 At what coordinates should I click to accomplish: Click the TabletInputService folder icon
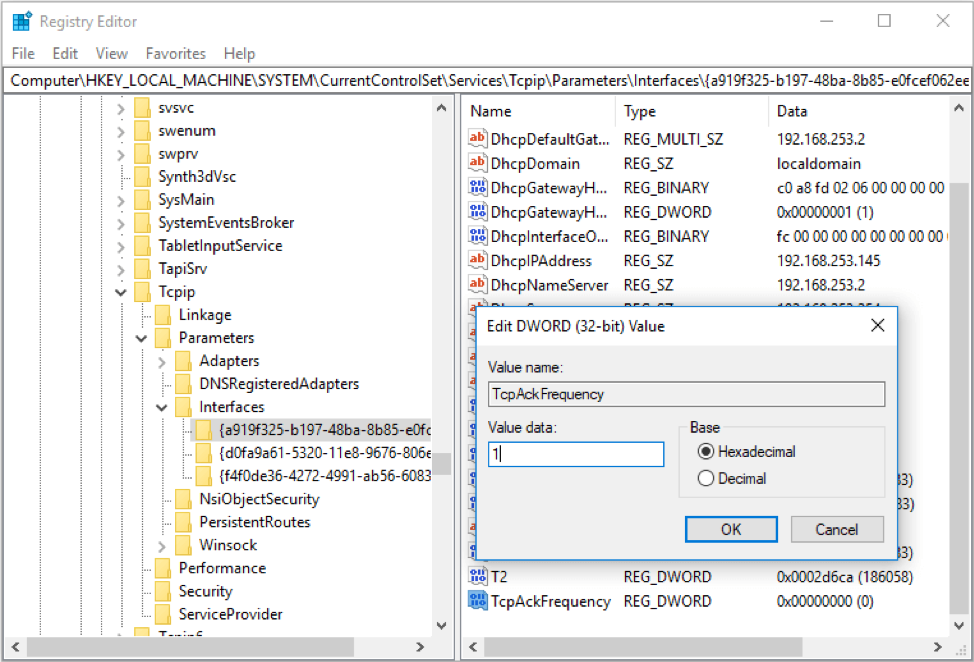coord(142,246)
